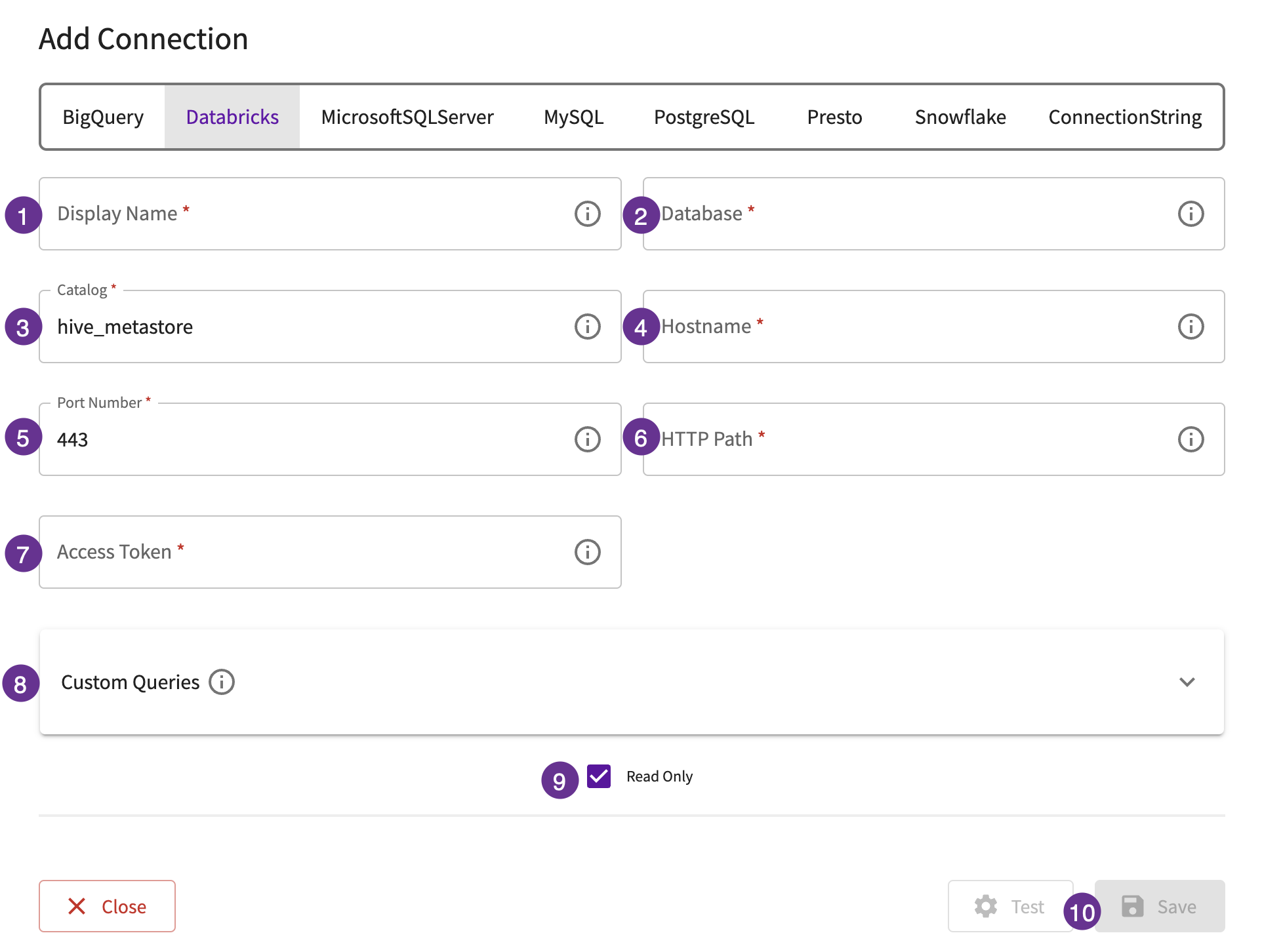The height and width of the screenshot is (952, 1262).
Task: Test the connection settings
Action: [x=1010, y=906]
